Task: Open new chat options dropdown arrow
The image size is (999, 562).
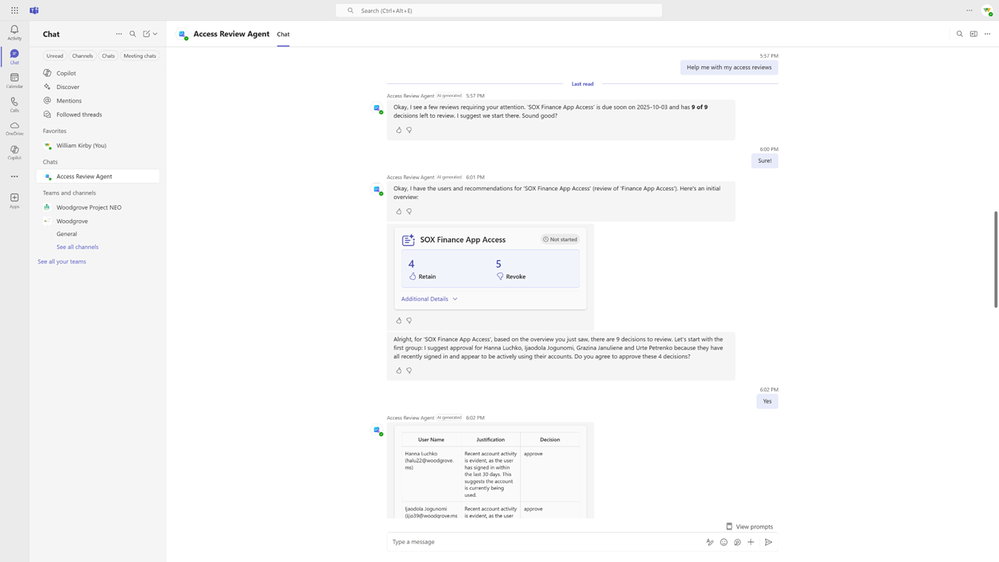Action: [155, 34]
